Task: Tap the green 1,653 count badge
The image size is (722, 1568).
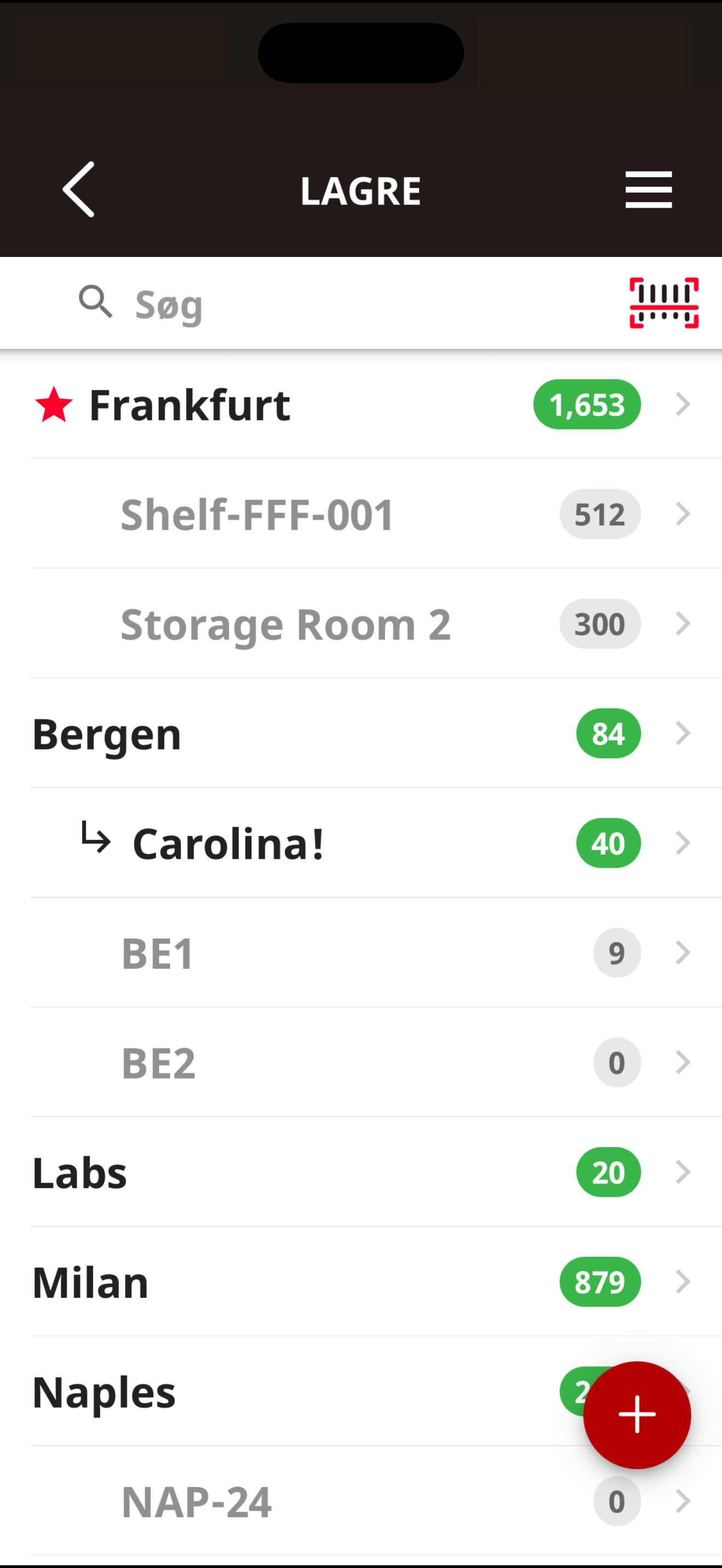Action: 587,404
